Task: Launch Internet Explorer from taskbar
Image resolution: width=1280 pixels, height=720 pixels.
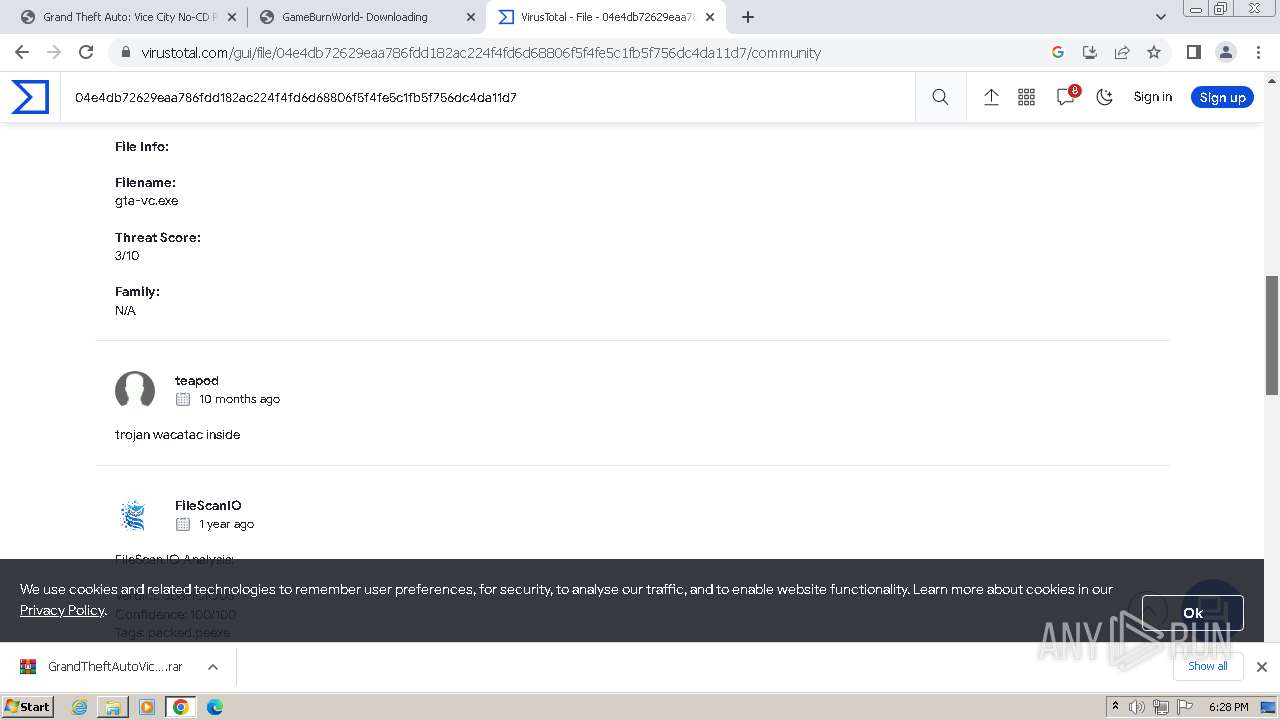Action: pos(80,707)
